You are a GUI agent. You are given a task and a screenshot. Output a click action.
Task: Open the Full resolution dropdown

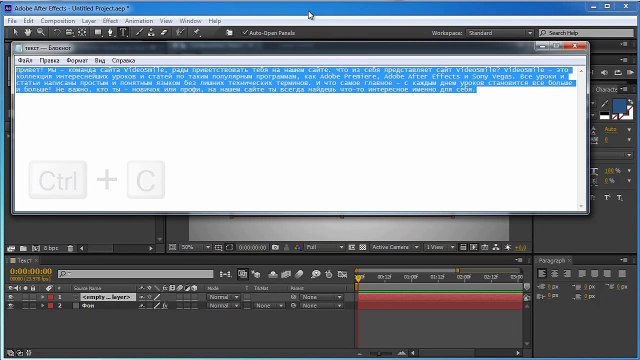coord(324,247)
